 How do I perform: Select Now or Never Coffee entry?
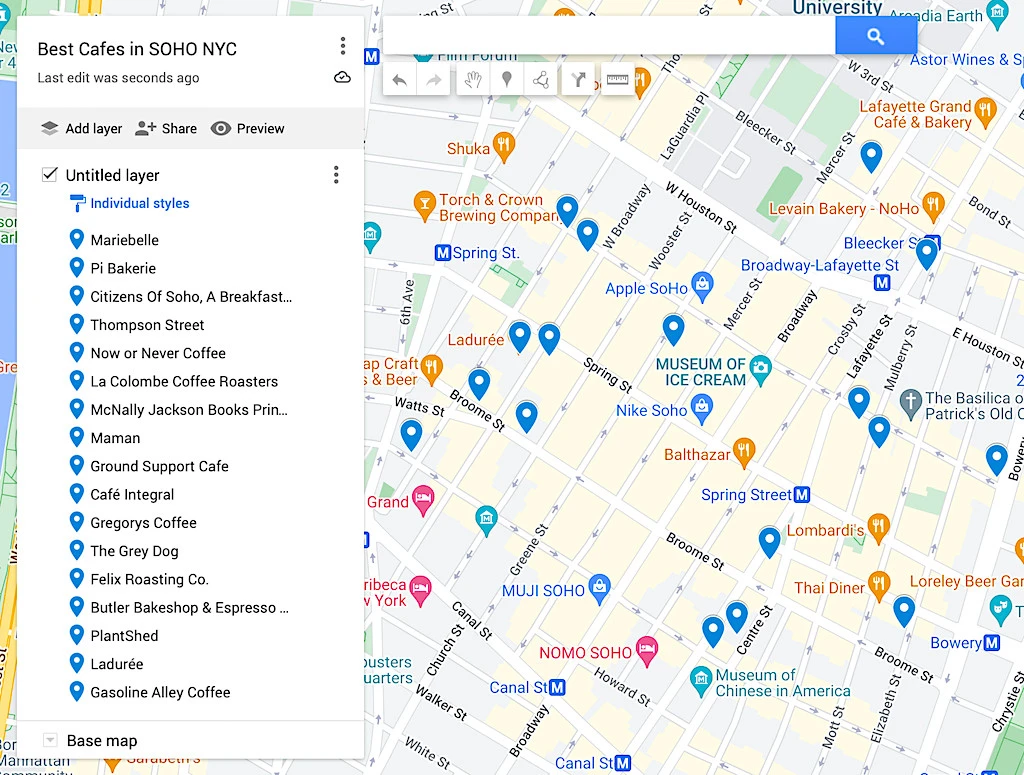158,353
